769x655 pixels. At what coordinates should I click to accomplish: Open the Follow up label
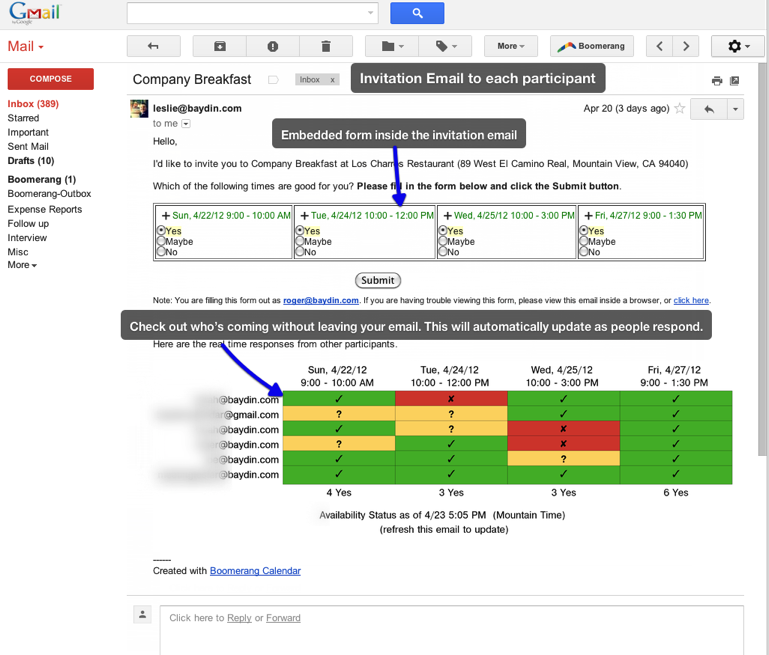[28, 224]
